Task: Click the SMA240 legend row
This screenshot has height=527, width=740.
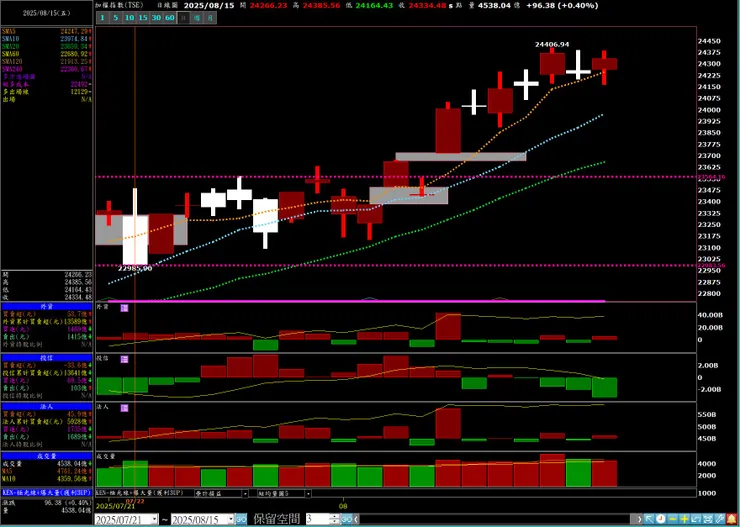Action: point(47,69)
